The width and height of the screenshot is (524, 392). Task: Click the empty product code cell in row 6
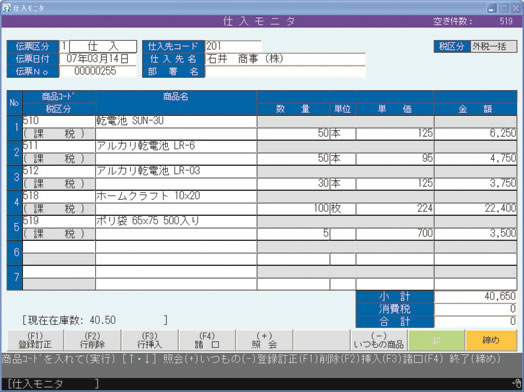click(x=59, y=247)
